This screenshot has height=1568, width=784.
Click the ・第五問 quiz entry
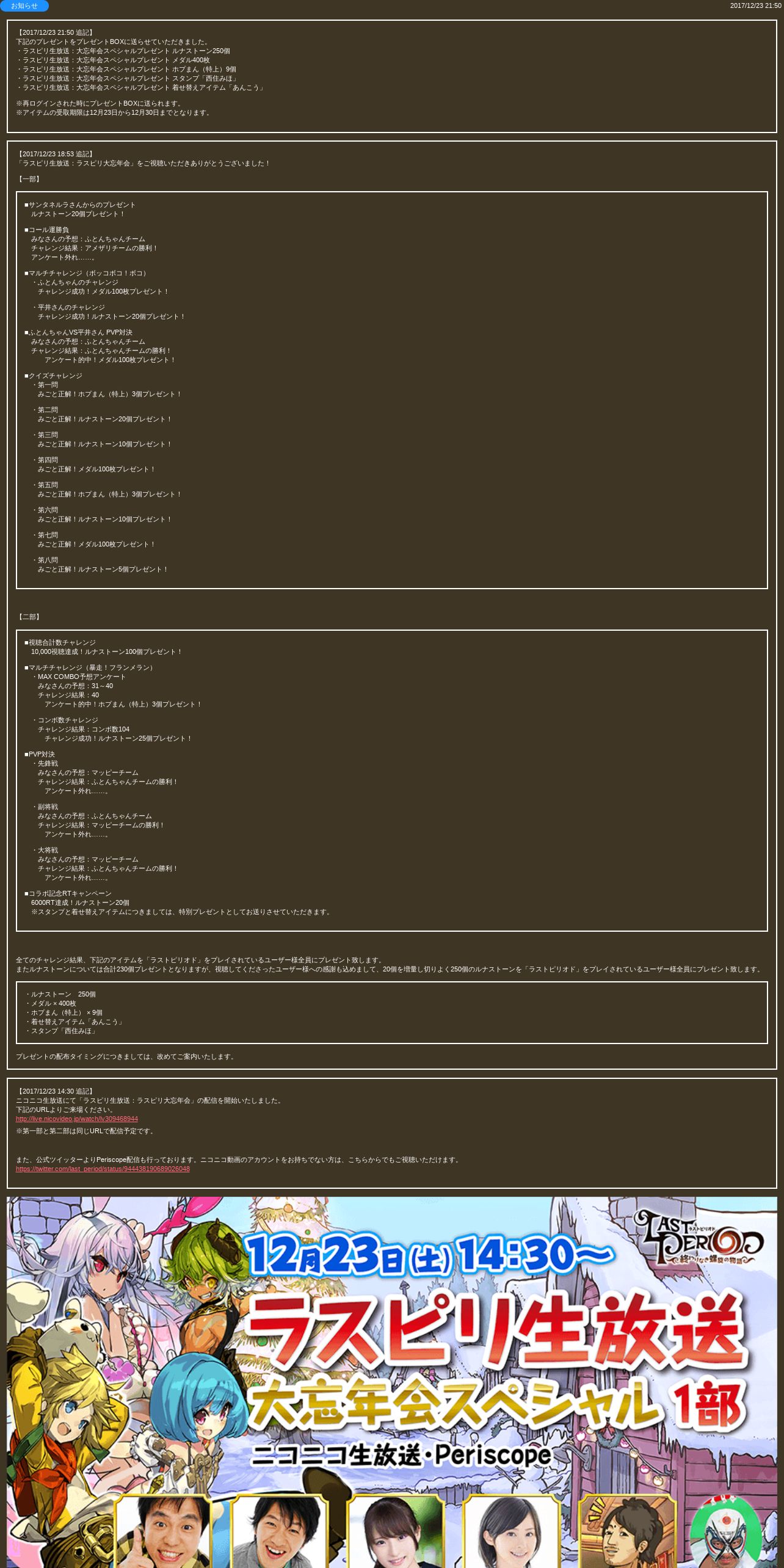click(x=45, y=485)
